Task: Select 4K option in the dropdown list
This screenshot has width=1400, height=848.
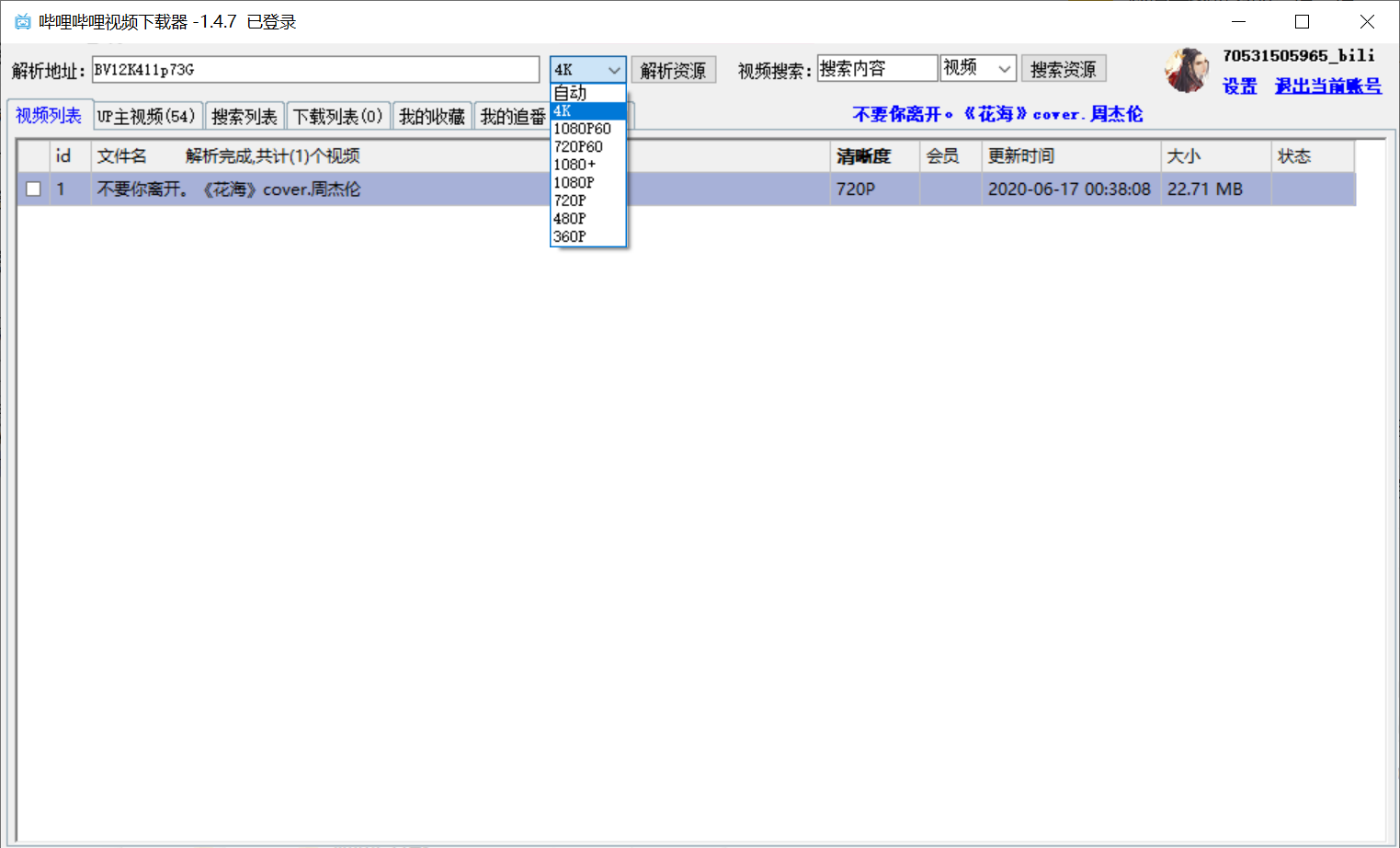Action: [x=588, y=111]
